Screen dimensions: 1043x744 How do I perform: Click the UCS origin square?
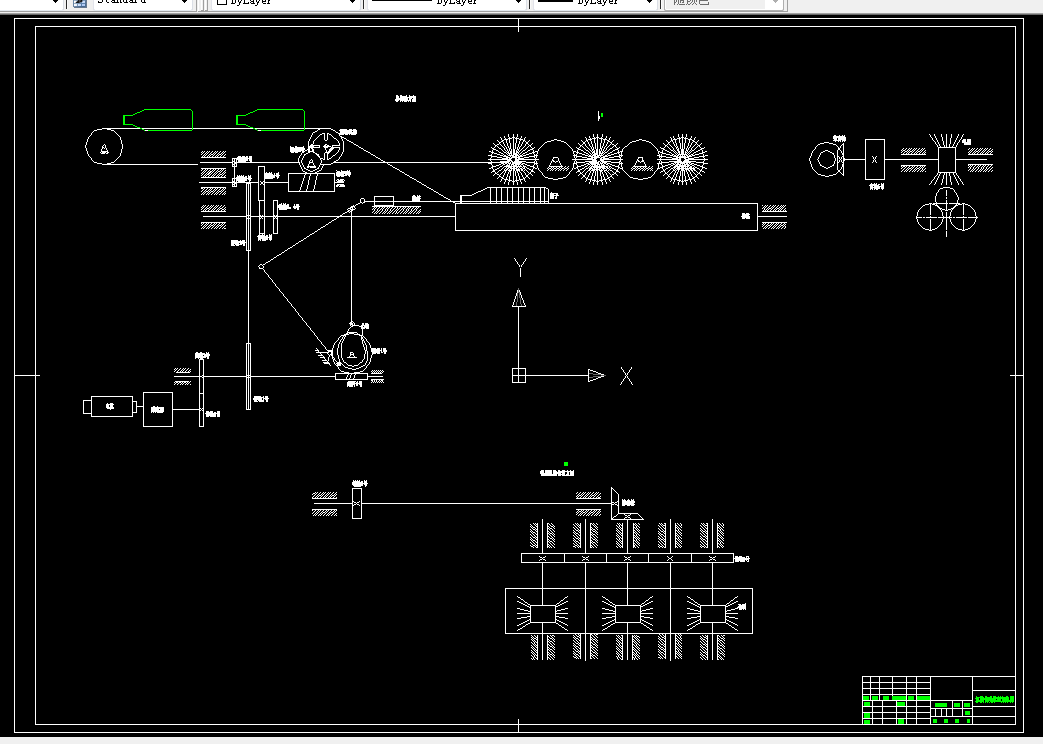[519, 376]
